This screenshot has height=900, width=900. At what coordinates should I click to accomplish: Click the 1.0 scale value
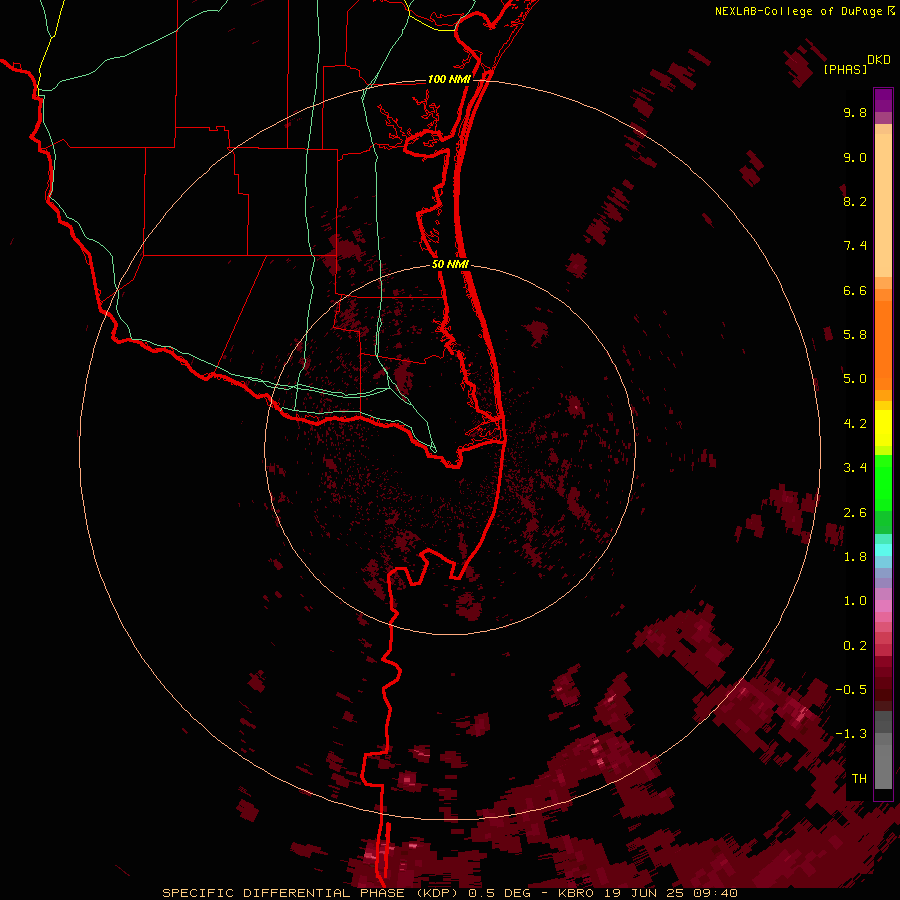(x=855, y=601)
